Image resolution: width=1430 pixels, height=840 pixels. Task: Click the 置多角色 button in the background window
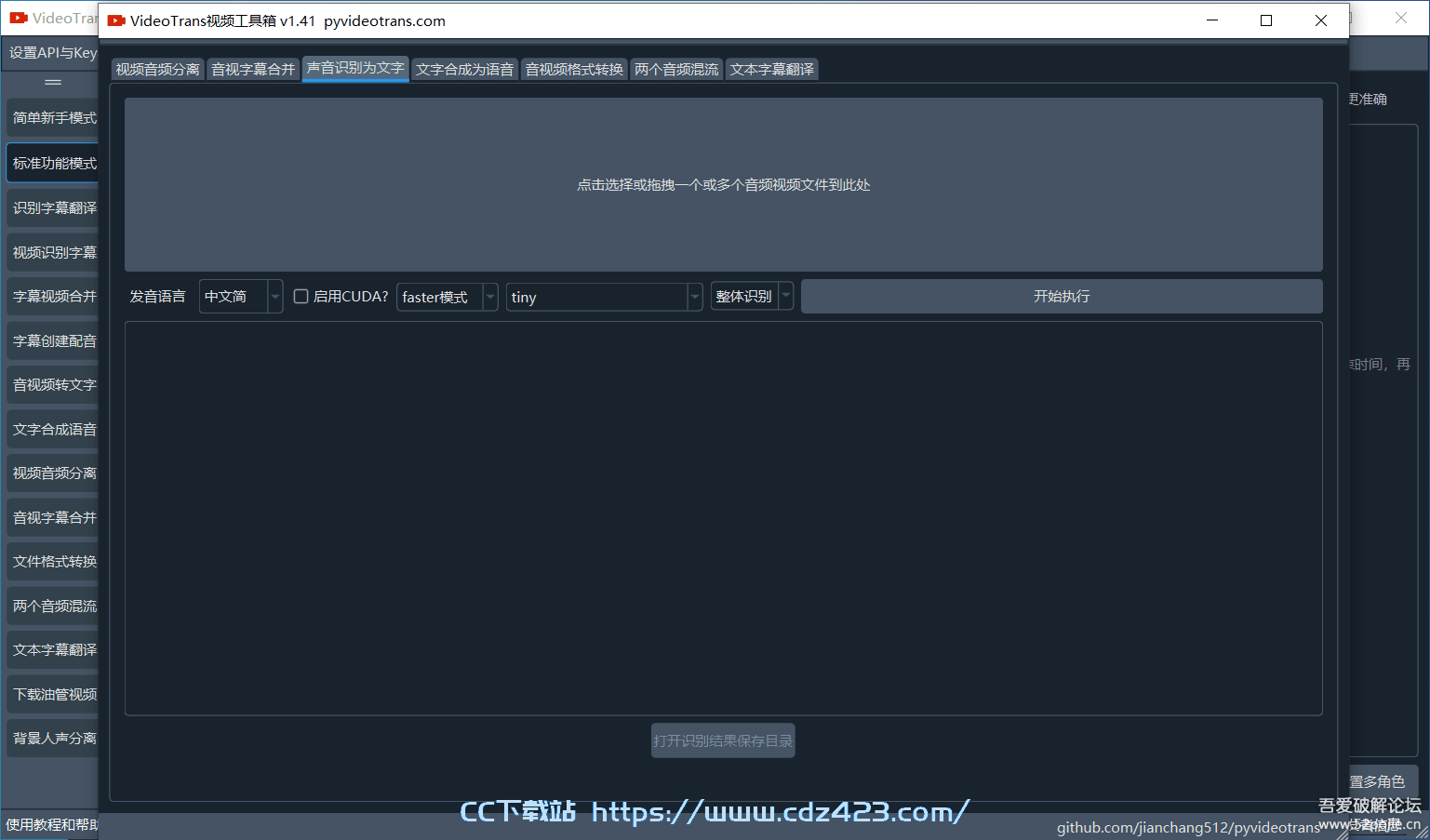pos(1383,781)
